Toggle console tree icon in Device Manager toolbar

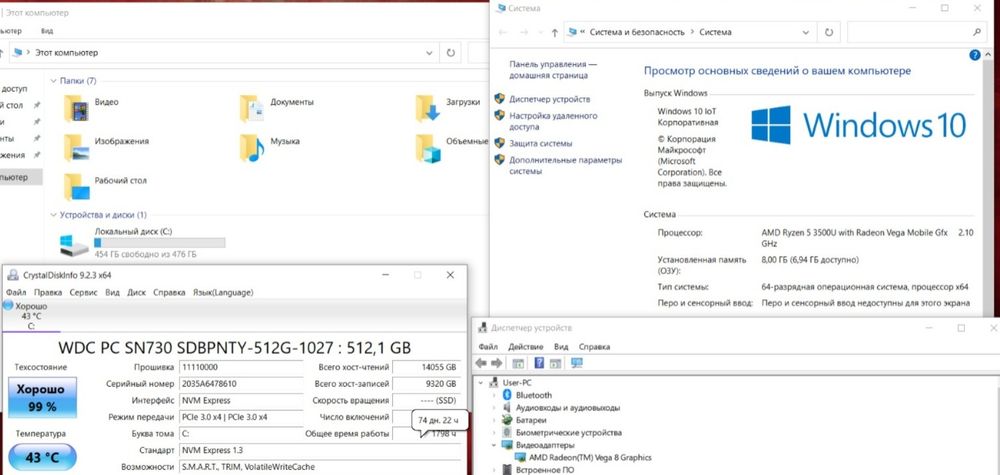[x=518, y=363]
